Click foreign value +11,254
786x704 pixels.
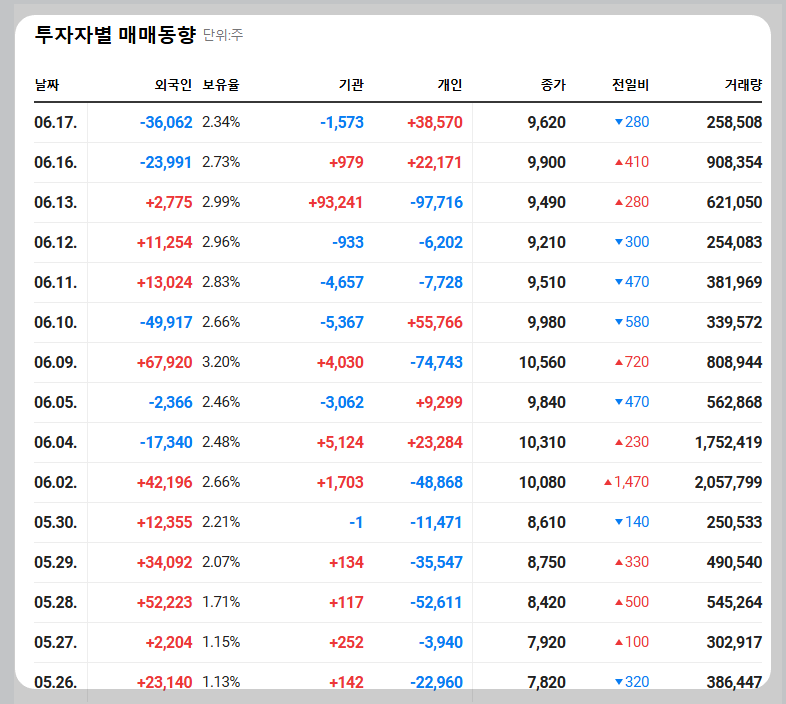pos(164,243)
